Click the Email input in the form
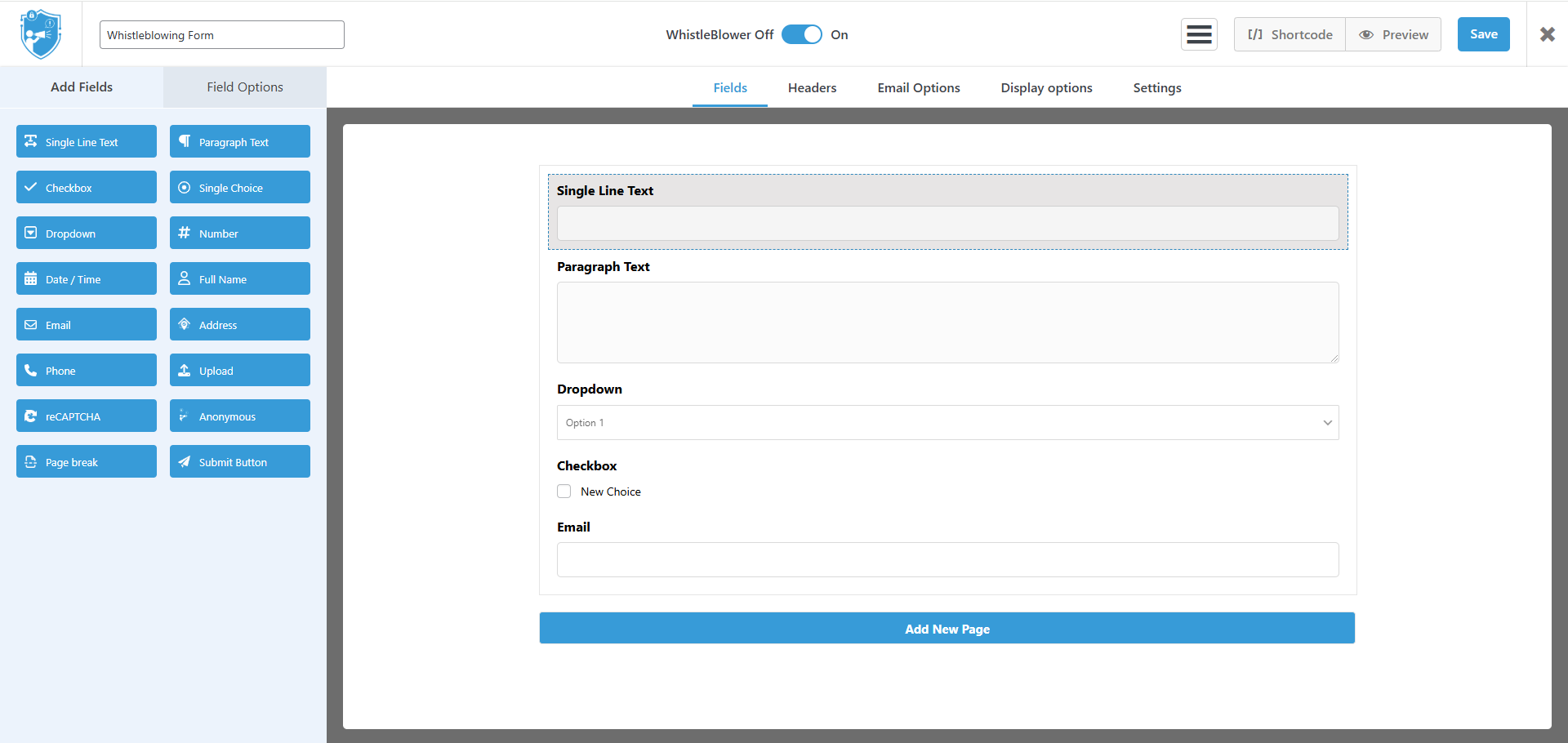The width and height of the screenshot is (1568, 743). tap(948, 560)
